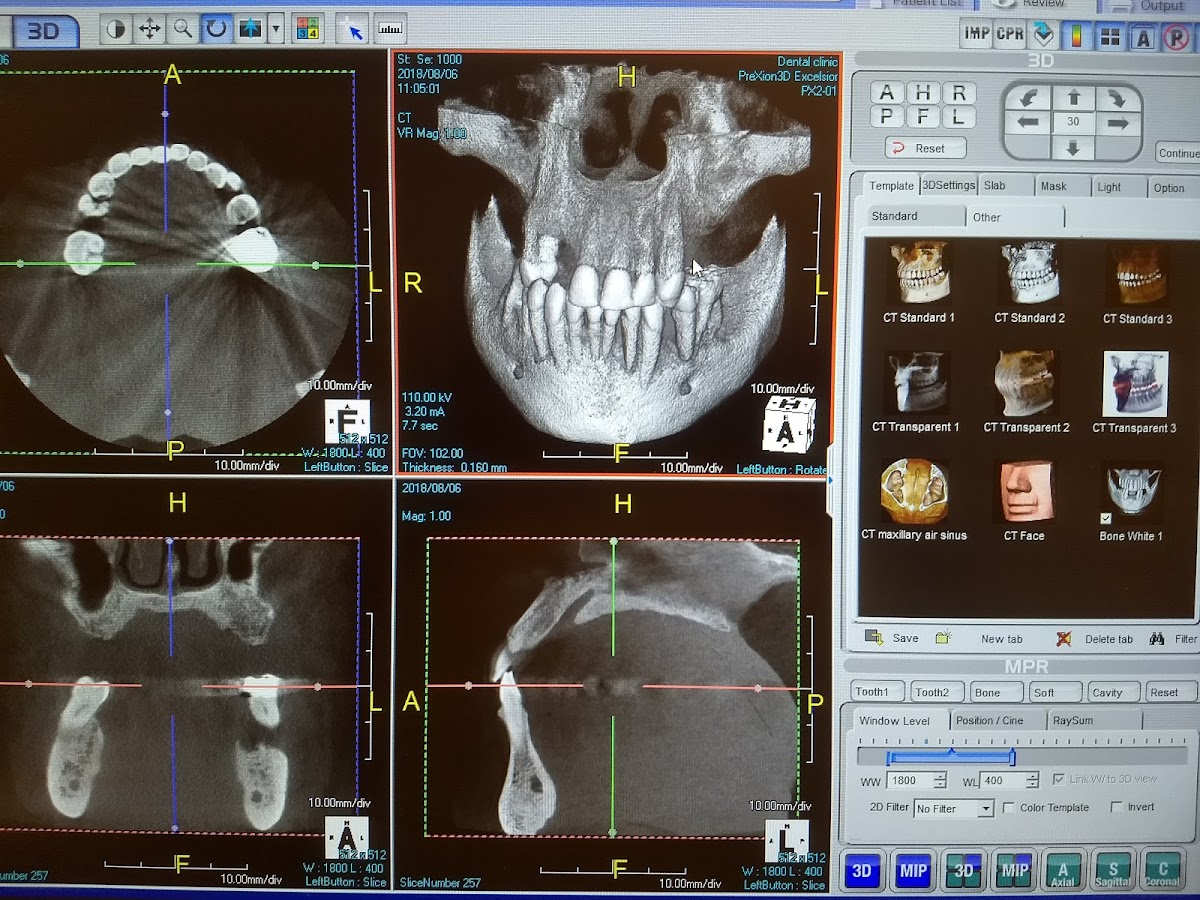Image resolution: width=1200 pixels, height=900 pixels.
Task: Click the IMP implant toolbar button
Action: (976, 33)
